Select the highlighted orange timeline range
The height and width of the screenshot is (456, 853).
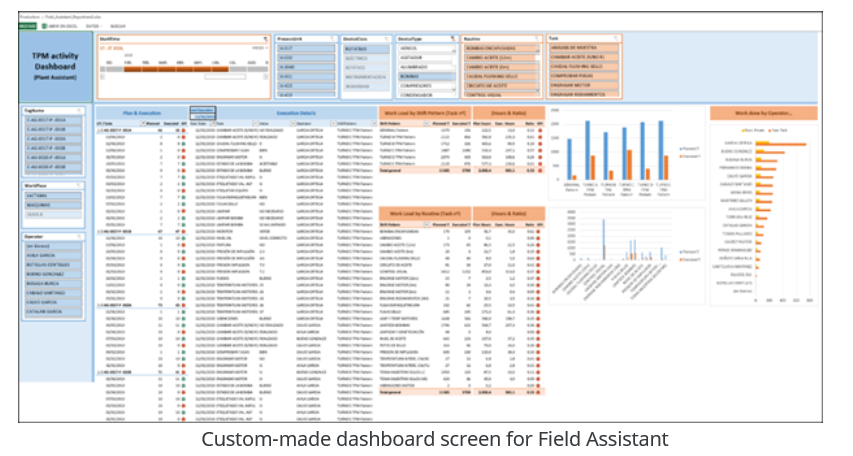176,70
